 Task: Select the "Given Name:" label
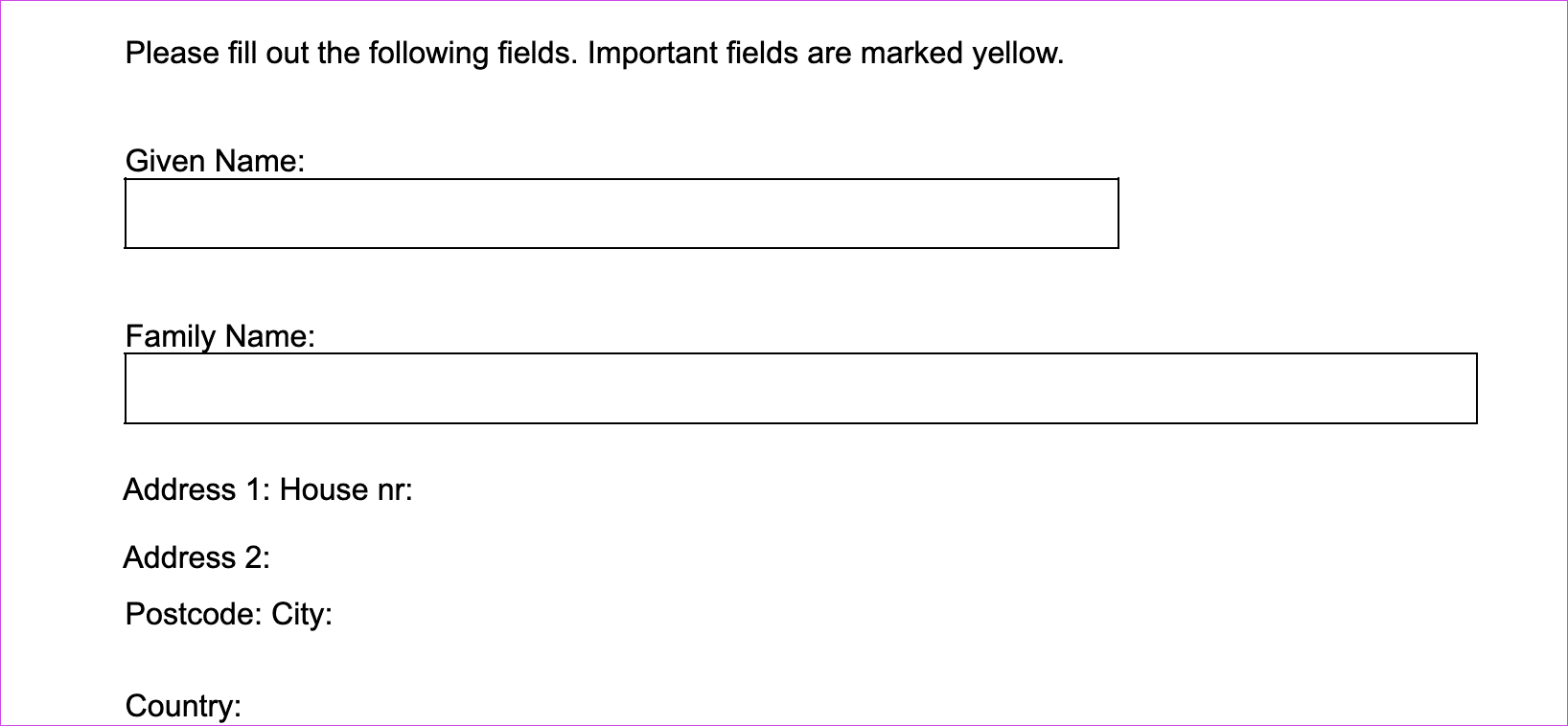point(215,160)
